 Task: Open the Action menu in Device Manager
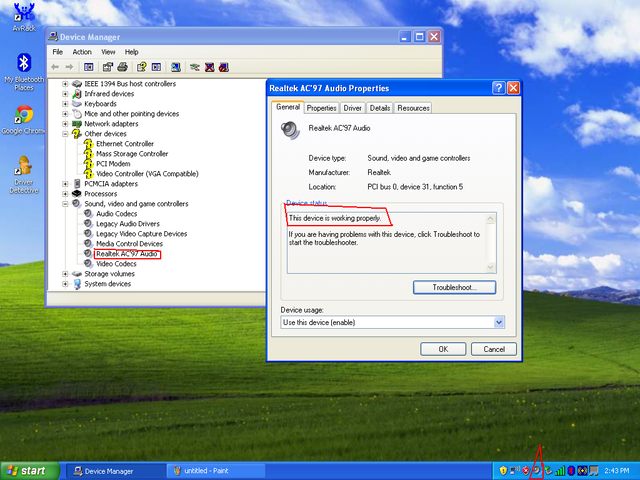pos(82,52)
